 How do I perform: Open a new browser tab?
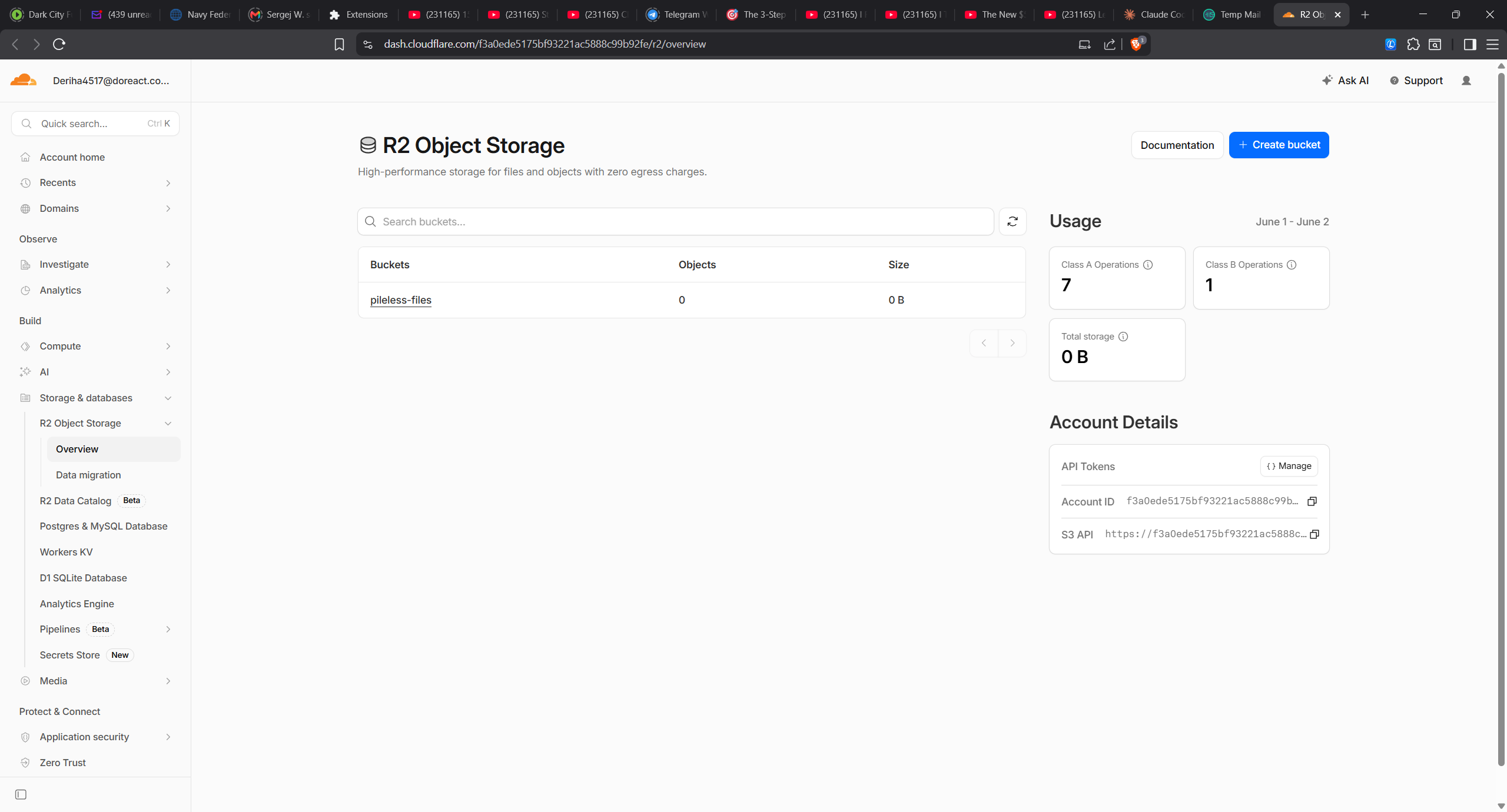[1365, 15]
